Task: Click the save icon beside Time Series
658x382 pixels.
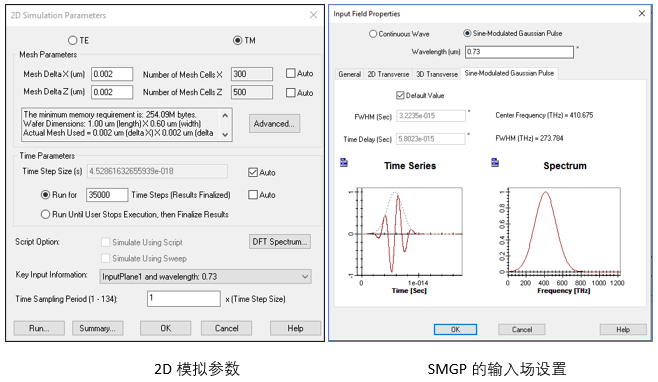Action: pos(344,162)
